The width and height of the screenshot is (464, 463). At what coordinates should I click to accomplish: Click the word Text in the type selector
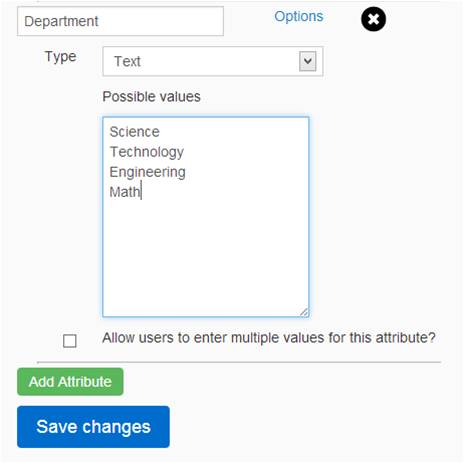[x=127, y=61]
